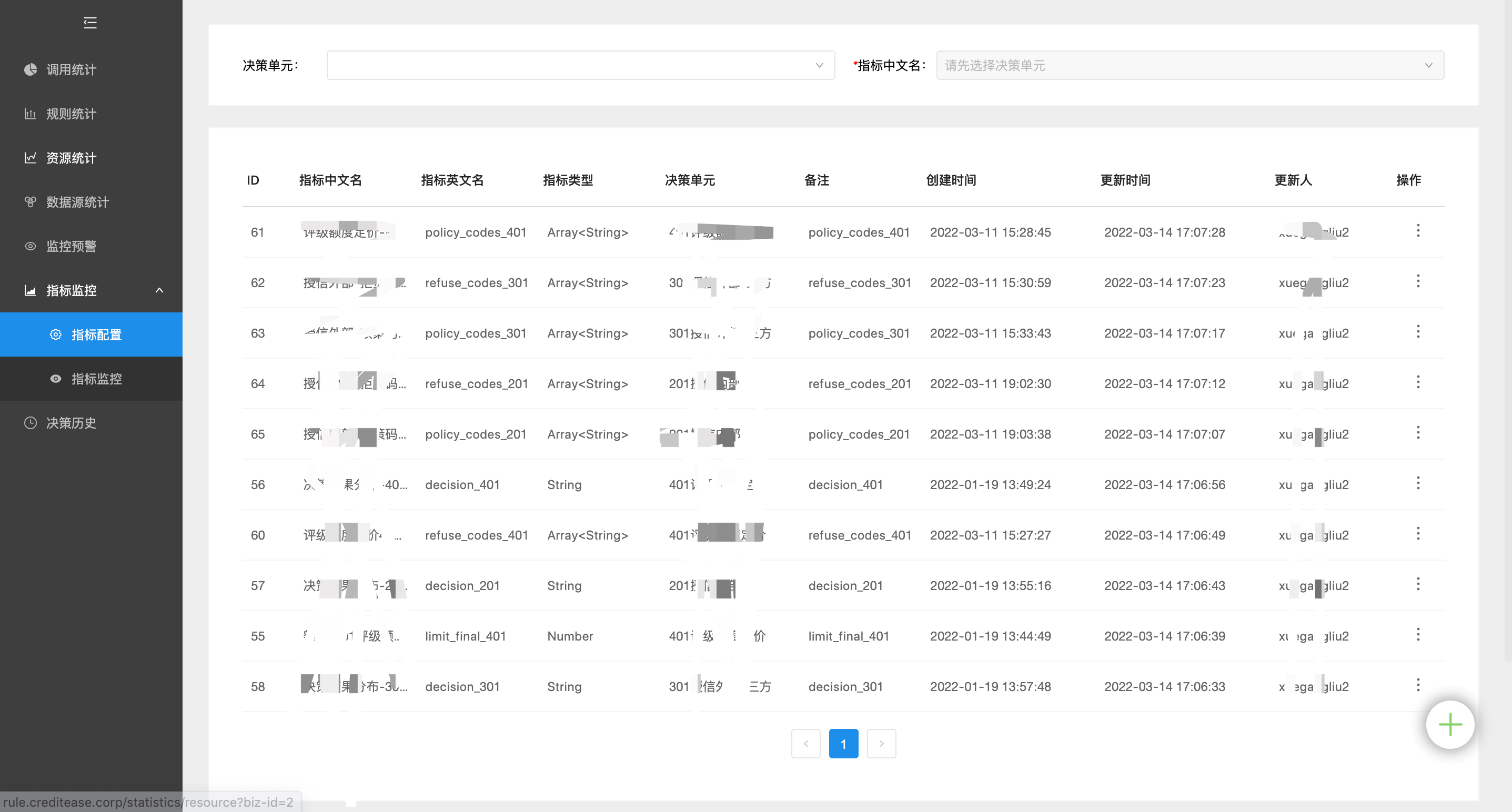Click update time 2022-03-14 17:06:33
Viewport: 1512px width, 812px height.
pos(1165,686)
